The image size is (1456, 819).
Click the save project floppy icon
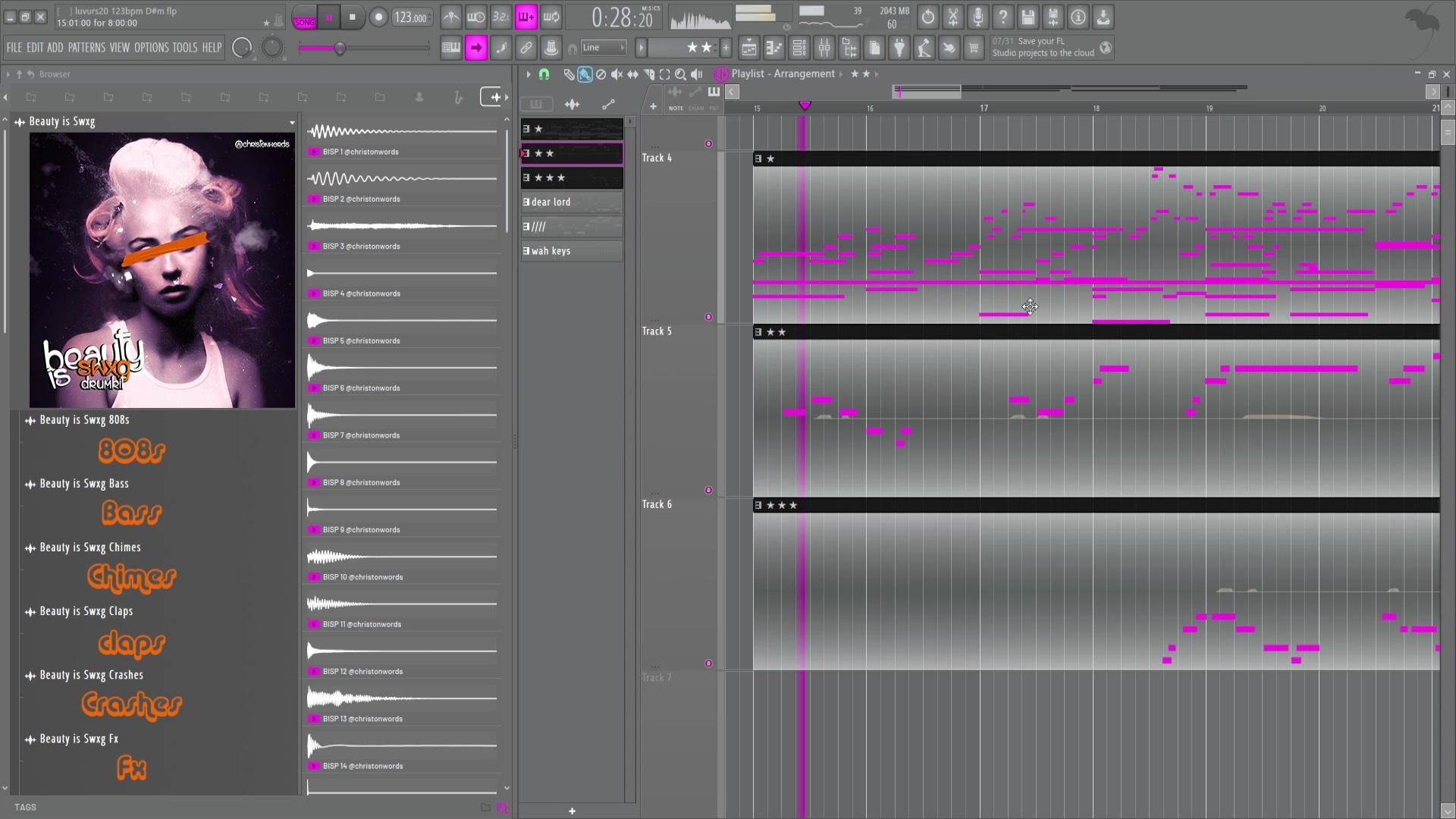pyautogui.click(x=1028, y=17)
